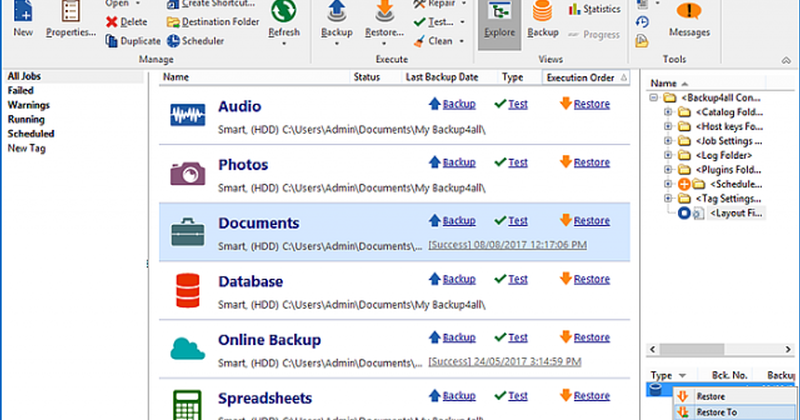Select the Job Settings tree folder
Screen dimensions: 800x420
729,141
